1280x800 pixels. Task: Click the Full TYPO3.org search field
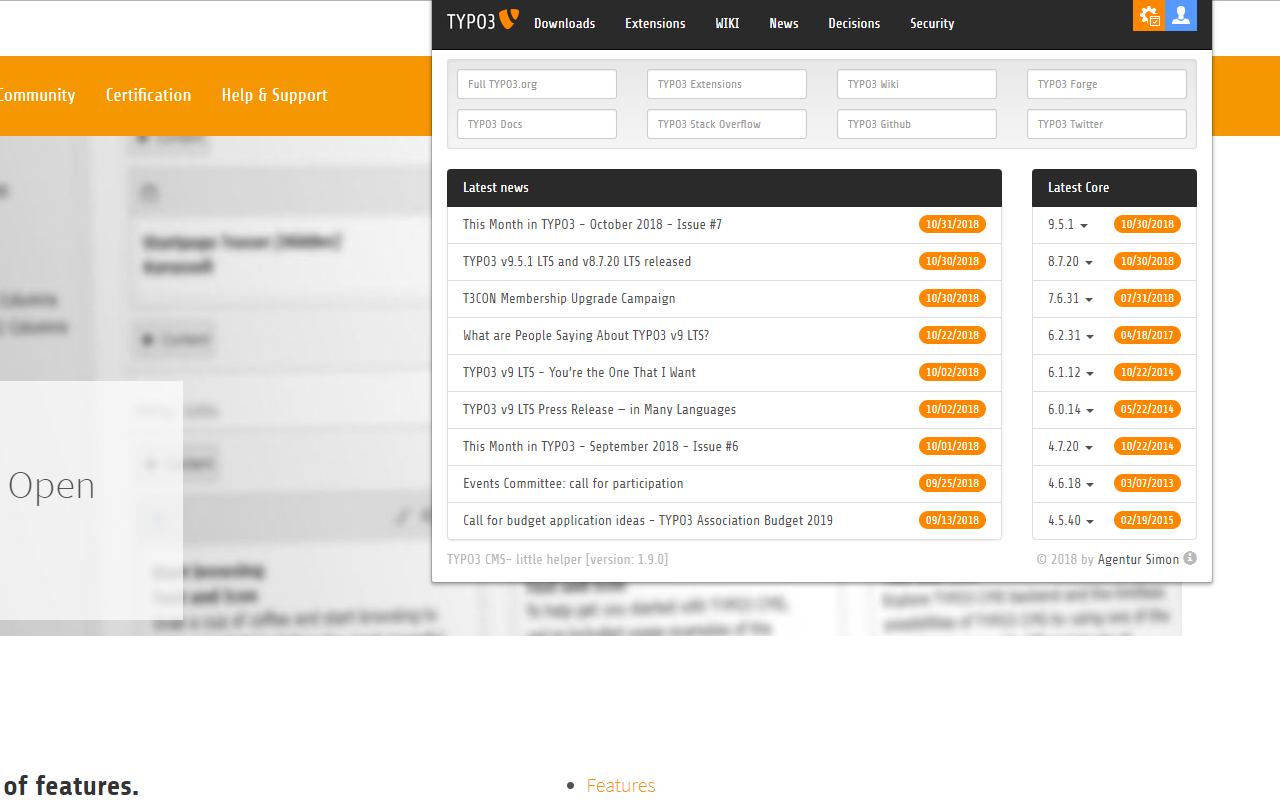(x=536, y=84)
